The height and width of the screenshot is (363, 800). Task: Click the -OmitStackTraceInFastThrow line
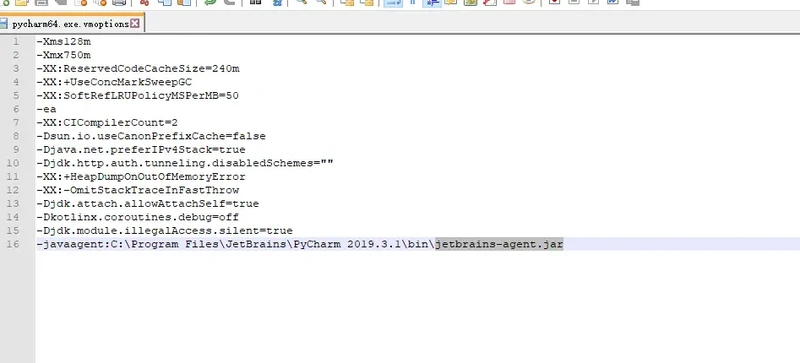[138, 190]
